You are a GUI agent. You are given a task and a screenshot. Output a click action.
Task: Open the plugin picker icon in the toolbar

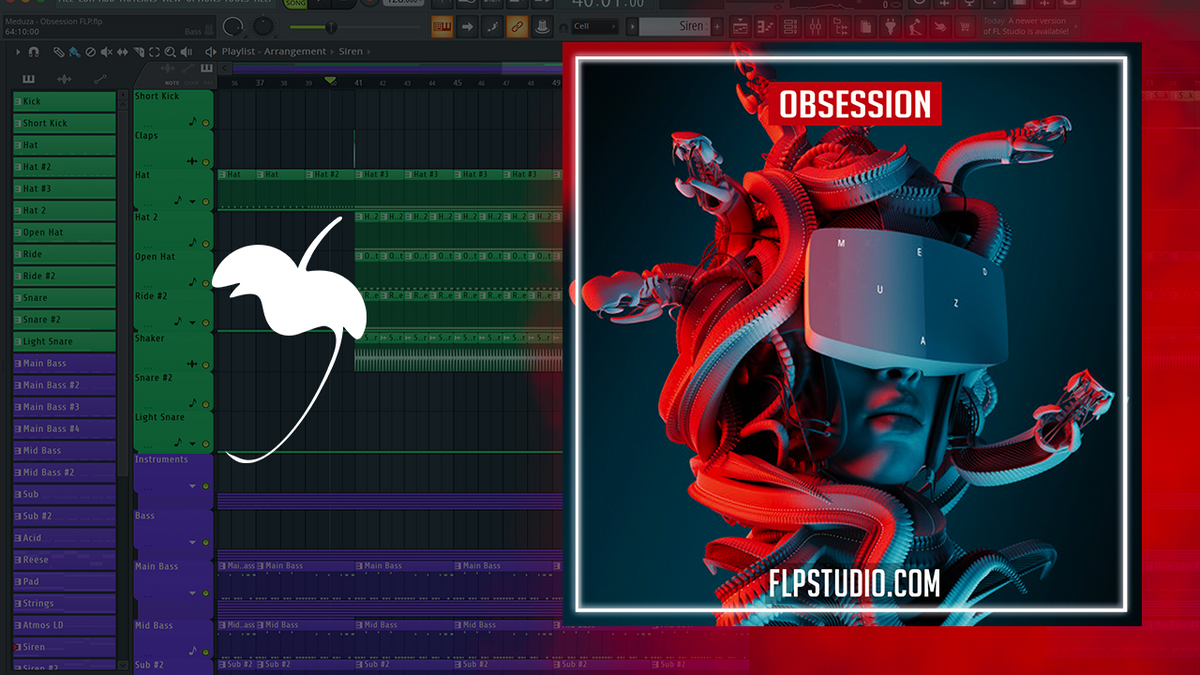pyautogui.click(x=891, y=26)
